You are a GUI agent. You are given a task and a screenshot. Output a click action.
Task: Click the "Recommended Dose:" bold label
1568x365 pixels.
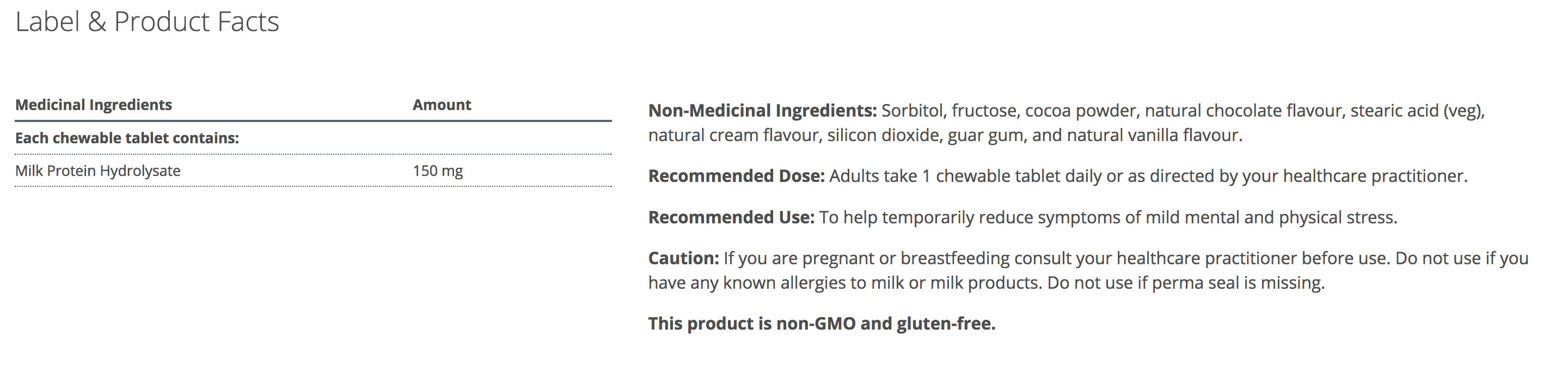(736, 176)
